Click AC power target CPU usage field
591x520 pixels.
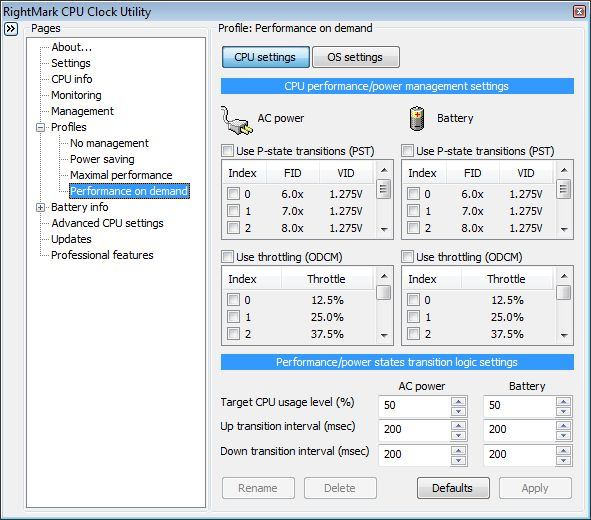(x=415, y=406)
